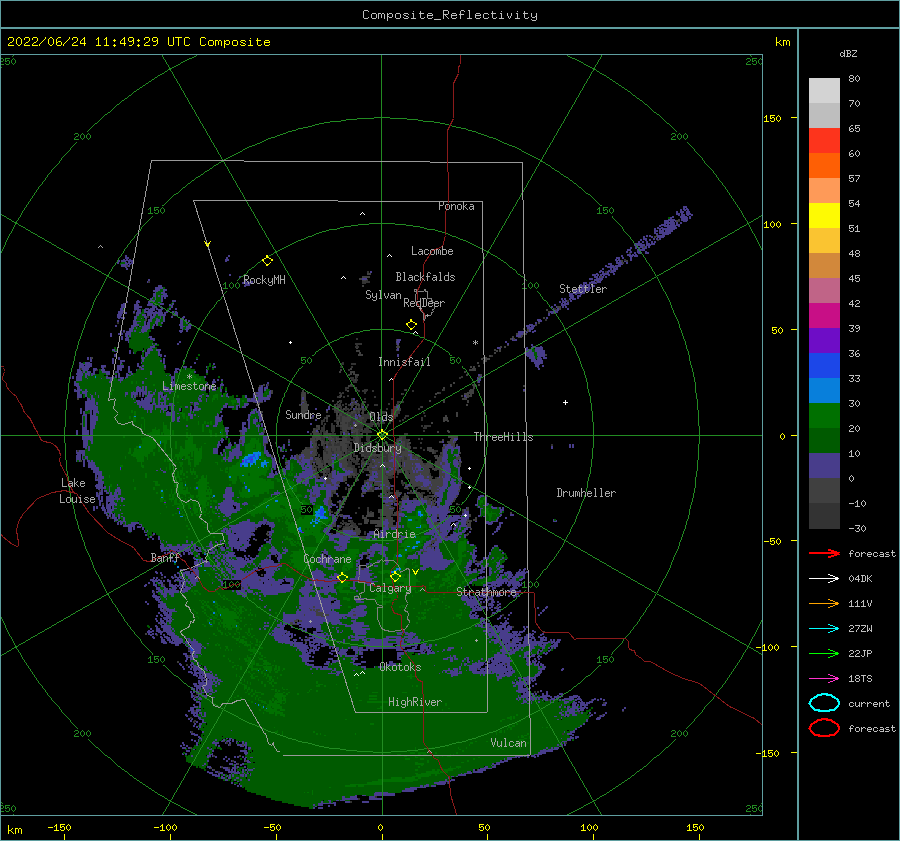The image size is (900, 841).
Task: Click the Ponoka city label
Action: (x=456, y=206)
